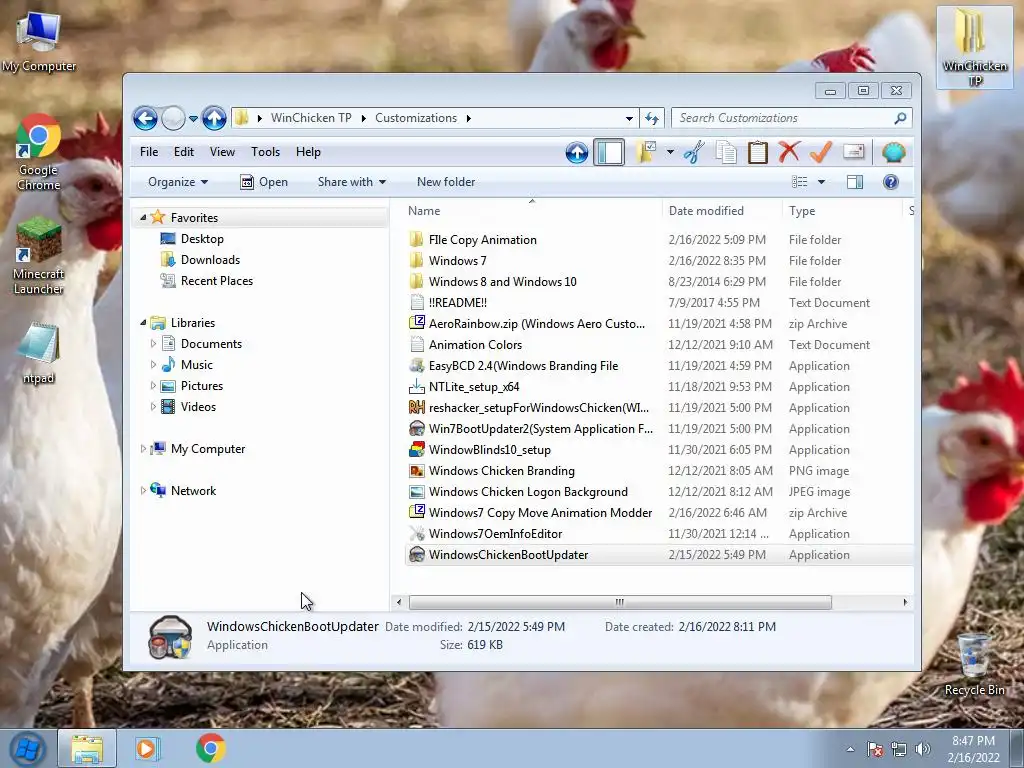Open recent pages dropdown next to Forward
1024x768 pixels.
(193, 119)
